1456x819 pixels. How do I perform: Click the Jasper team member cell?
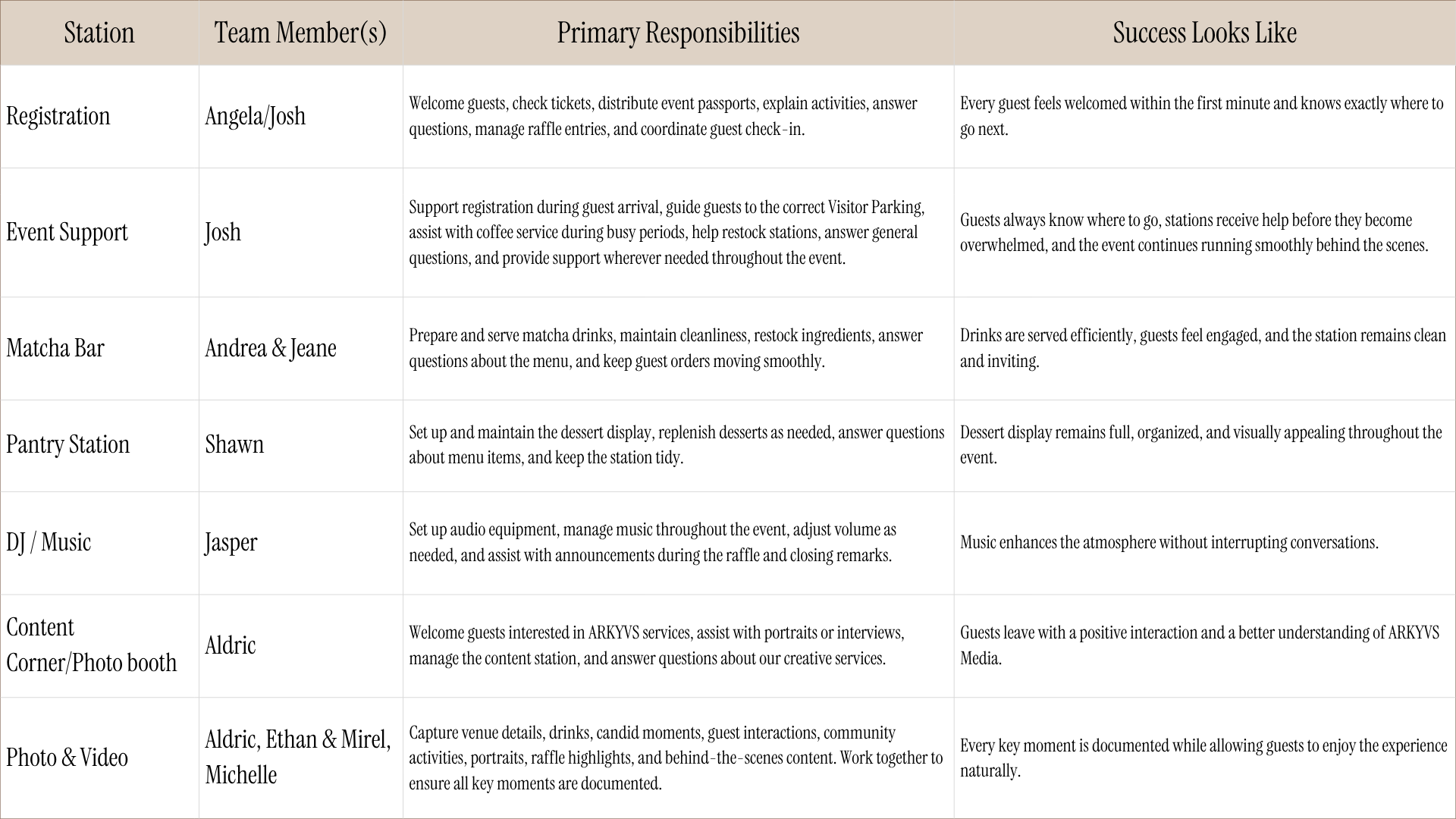pos(301,543)
